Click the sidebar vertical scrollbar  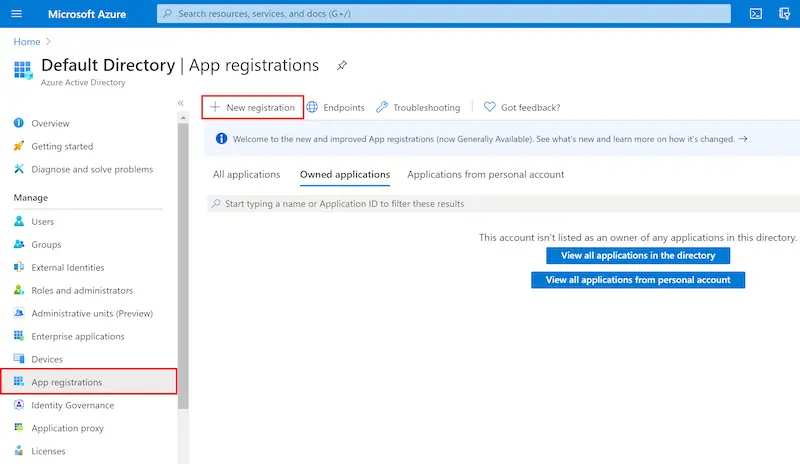[183, 266]
